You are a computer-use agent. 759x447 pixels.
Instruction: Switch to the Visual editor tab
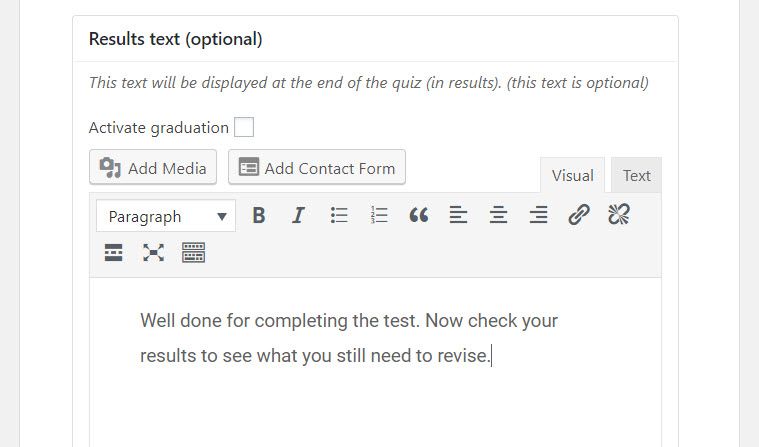(x=573, y=175)
